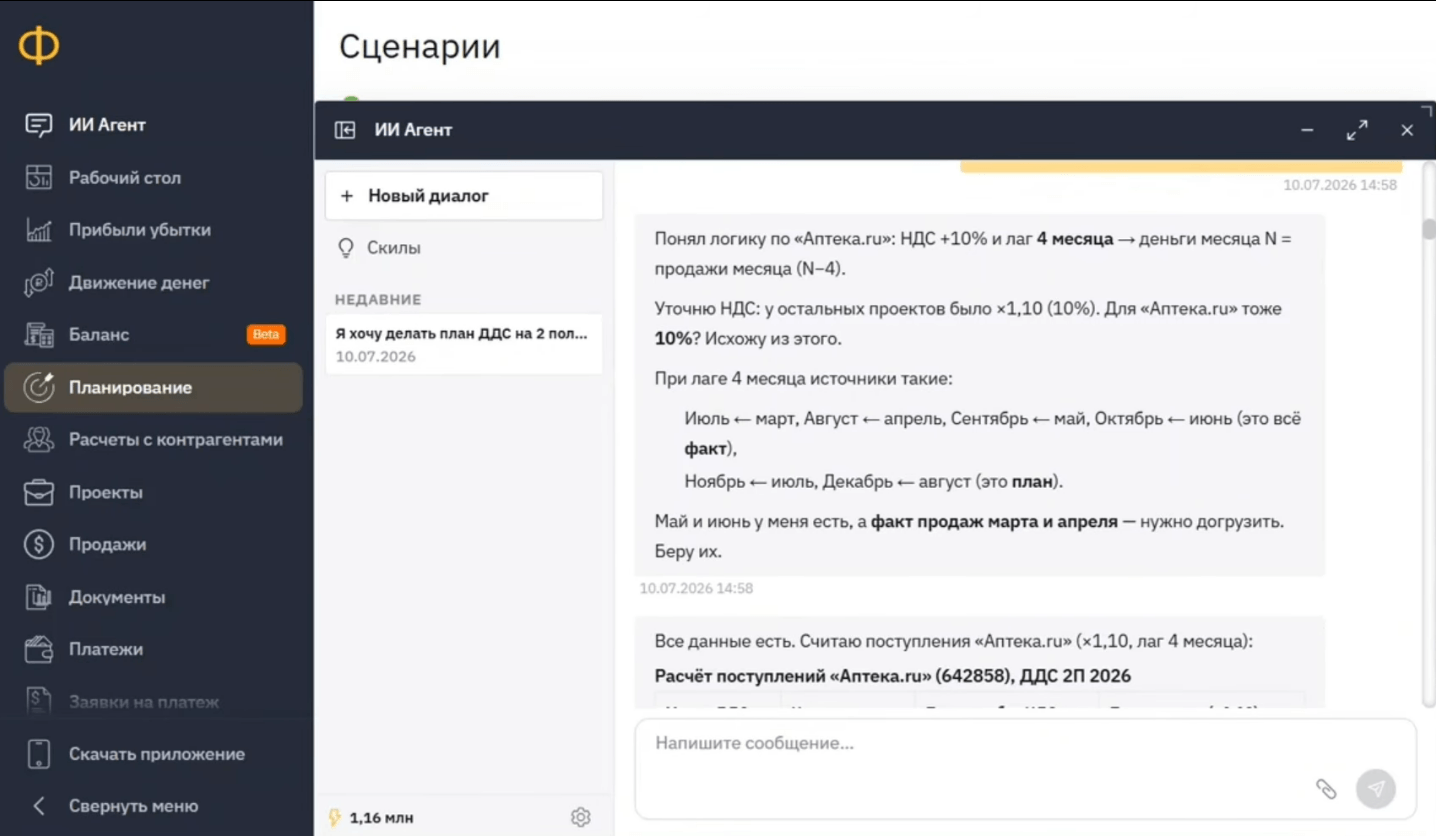This screenshot has height=836, width=1436.
Task: Click the lightning token balance icon
Action: pyautogui.click(x=335, y=818)
